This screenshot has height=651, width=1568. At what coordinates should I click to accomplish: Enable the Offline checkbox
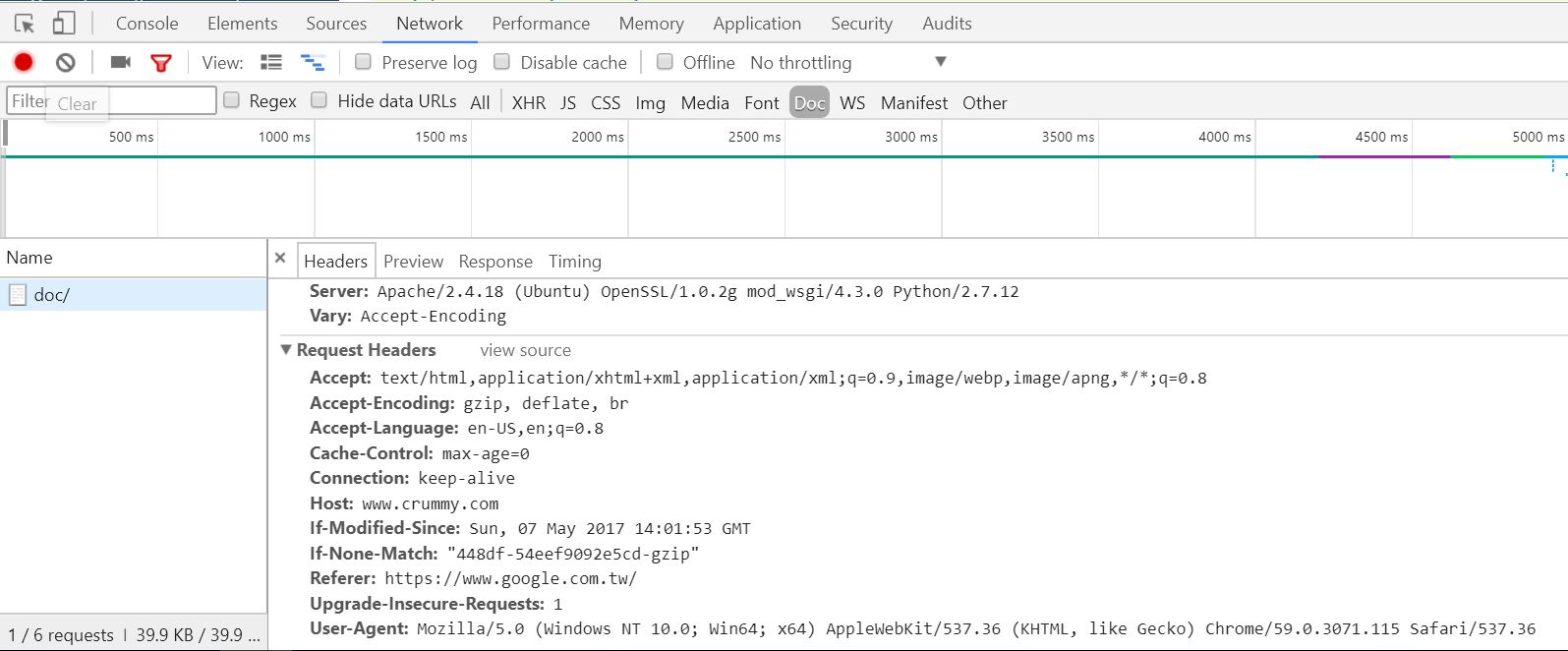point(666,62)
